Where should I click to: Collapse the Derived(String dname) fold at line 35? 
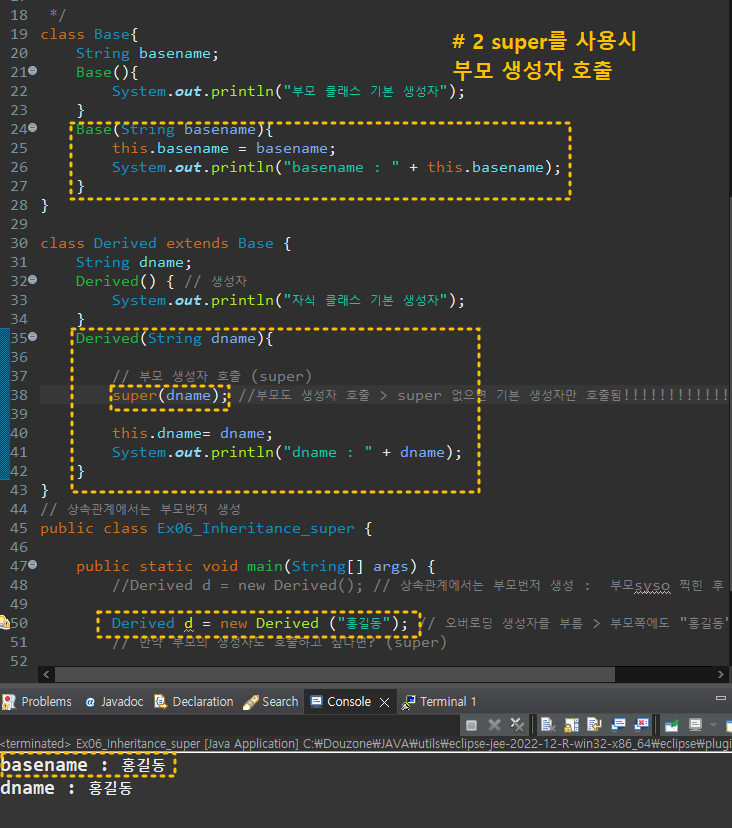[x=33, y=336]
